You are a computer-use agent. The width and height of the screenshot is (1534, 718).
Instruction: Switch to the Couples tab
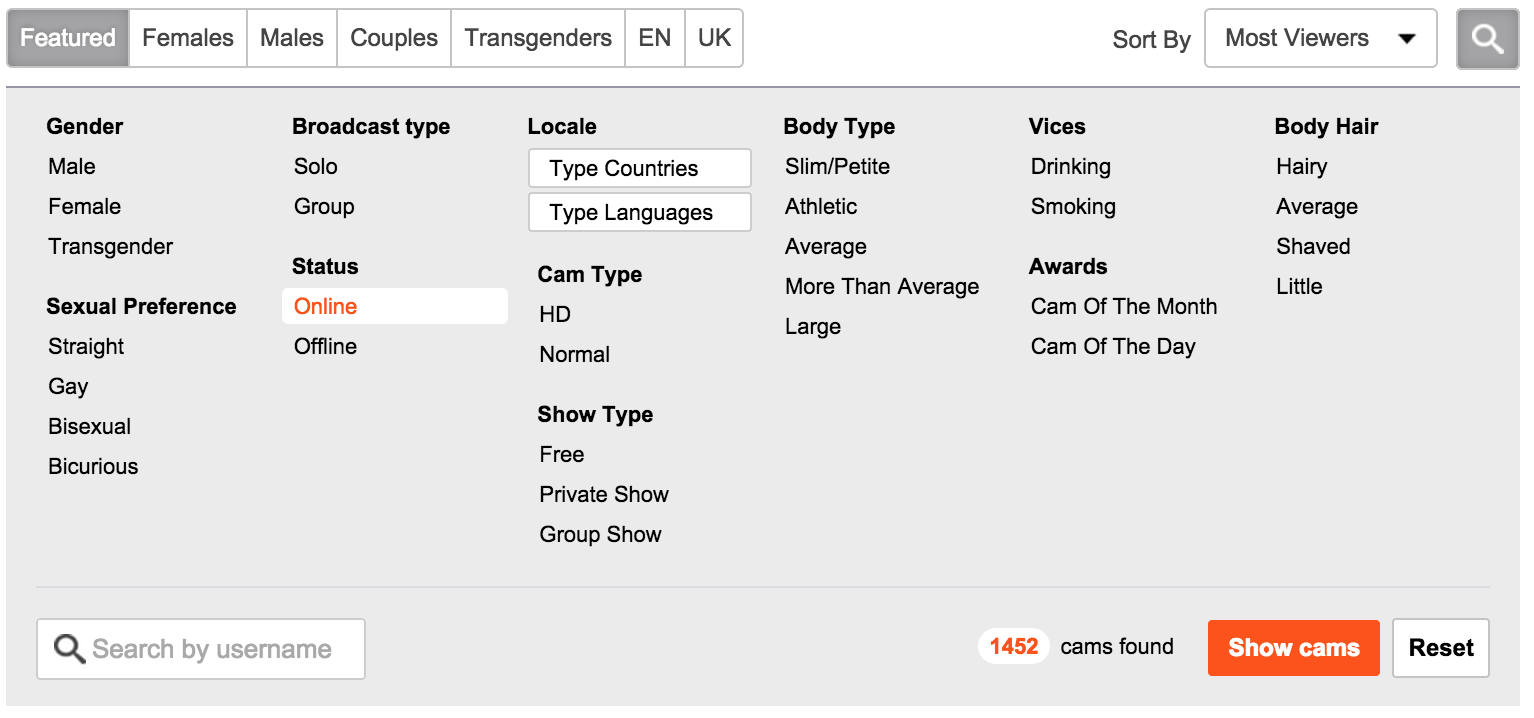click(394, 39)
